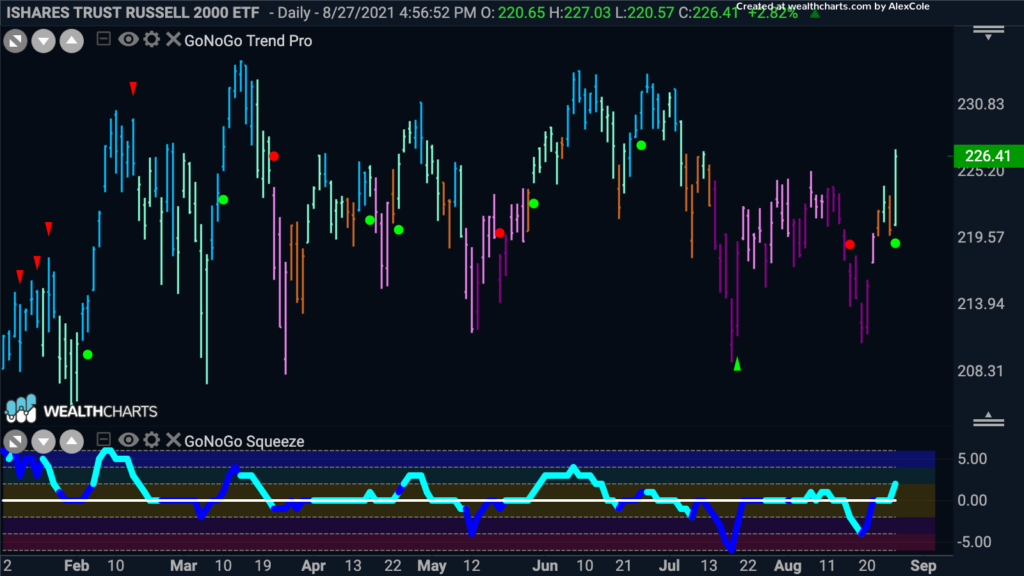
Task: Click the 208.31 price axis label
Action: (980, 372)
